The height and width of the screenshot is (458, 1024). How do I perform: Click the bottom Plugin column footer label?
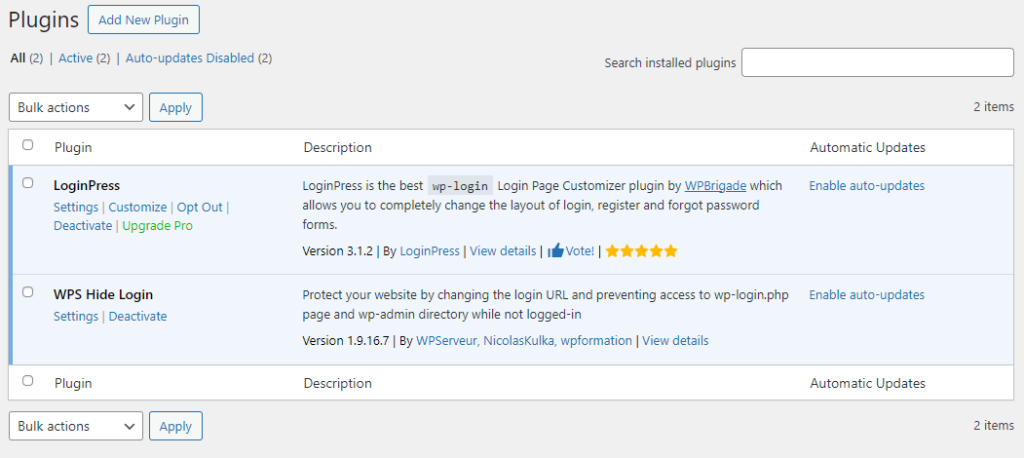tap(73, 383)
